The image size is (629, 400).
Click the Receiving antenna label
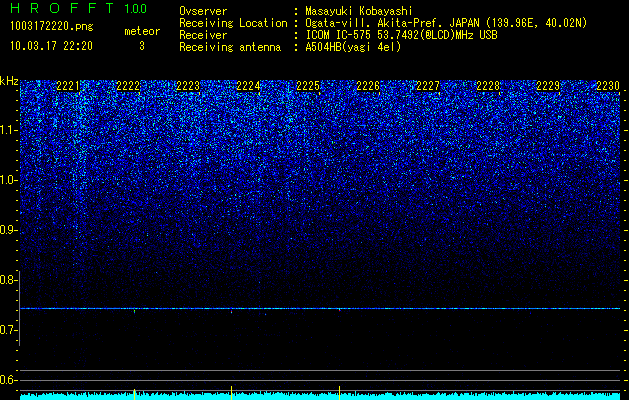(230, 47)
